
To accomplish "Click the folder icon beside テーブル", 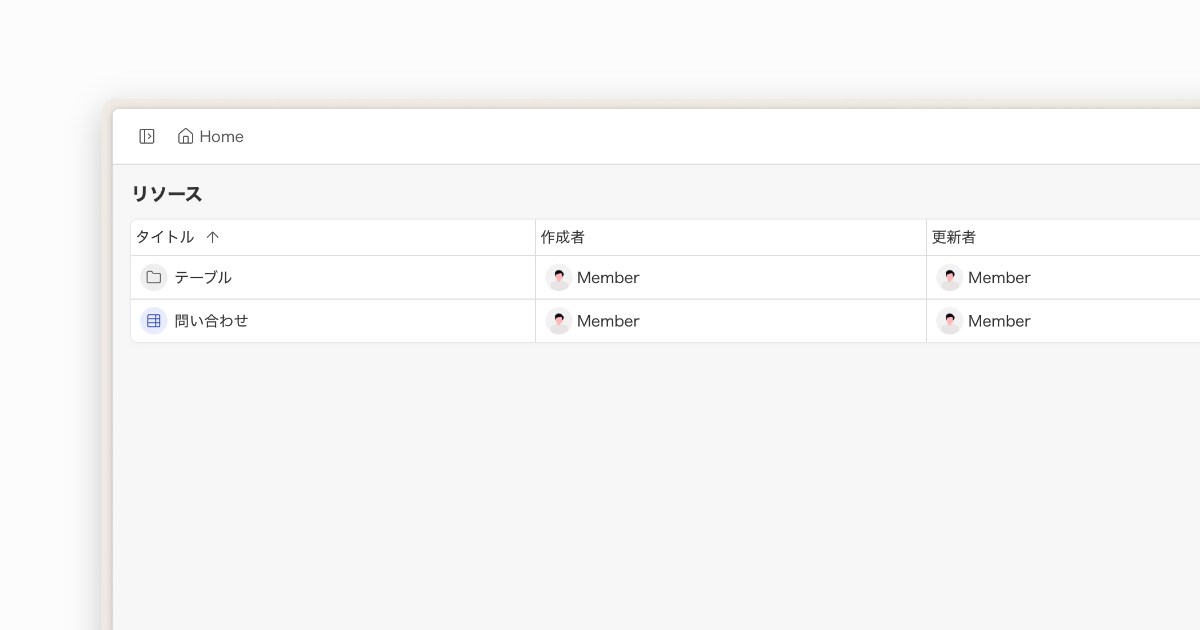I will [x=153, y=277].
